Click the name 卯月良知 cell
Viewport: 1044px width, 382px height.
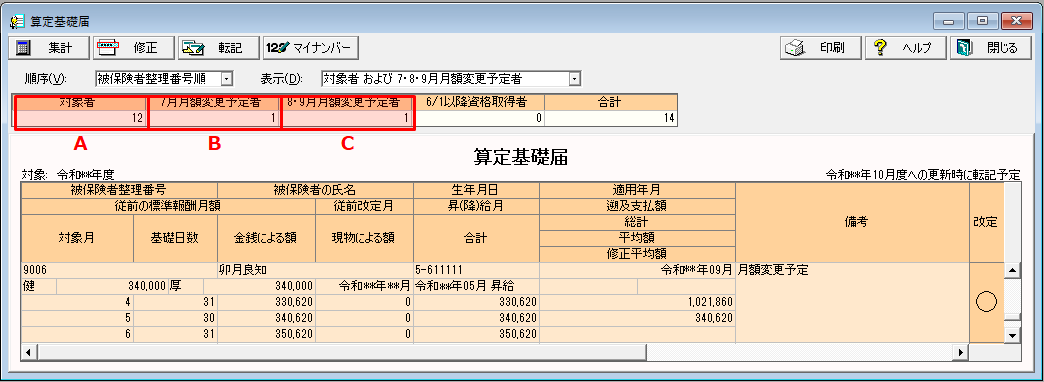pyautogui.click(x=316, y=271)
